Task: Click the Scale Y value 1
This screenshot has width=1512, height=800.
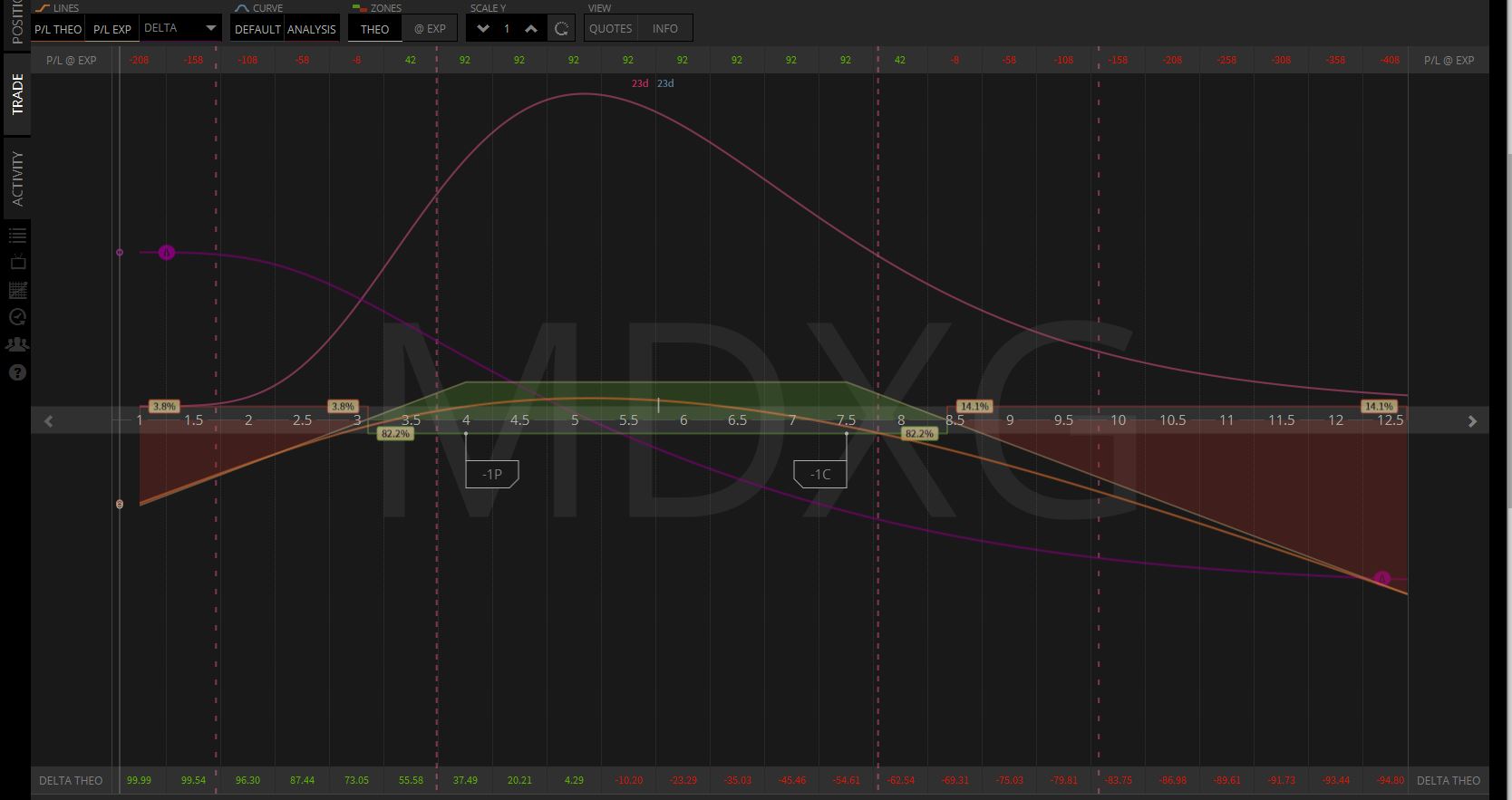Action: pos(507,29)
